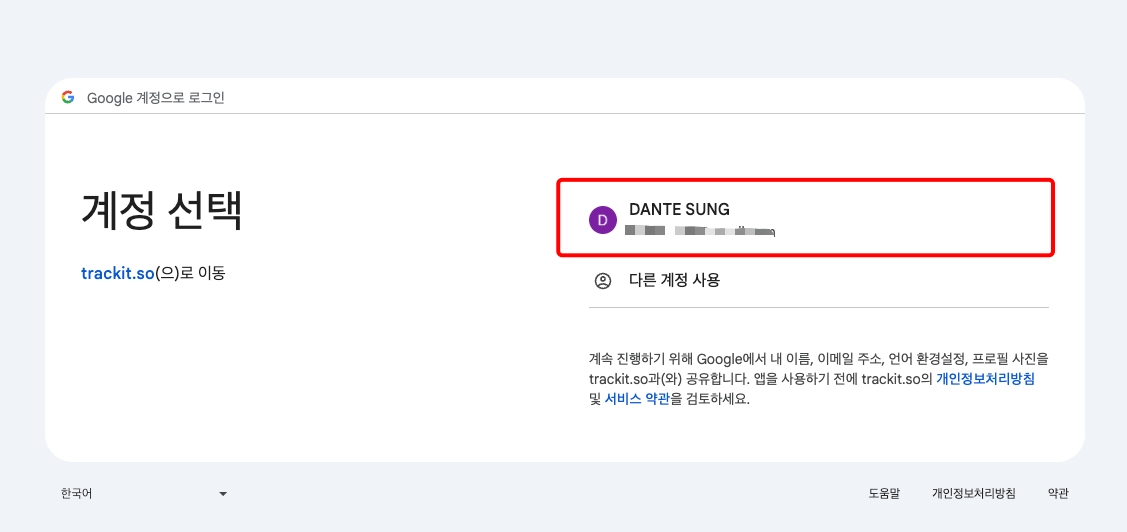1127x532 pixels.
Task: Click the language selector dropdown arrow
Action: click(223, 494)
